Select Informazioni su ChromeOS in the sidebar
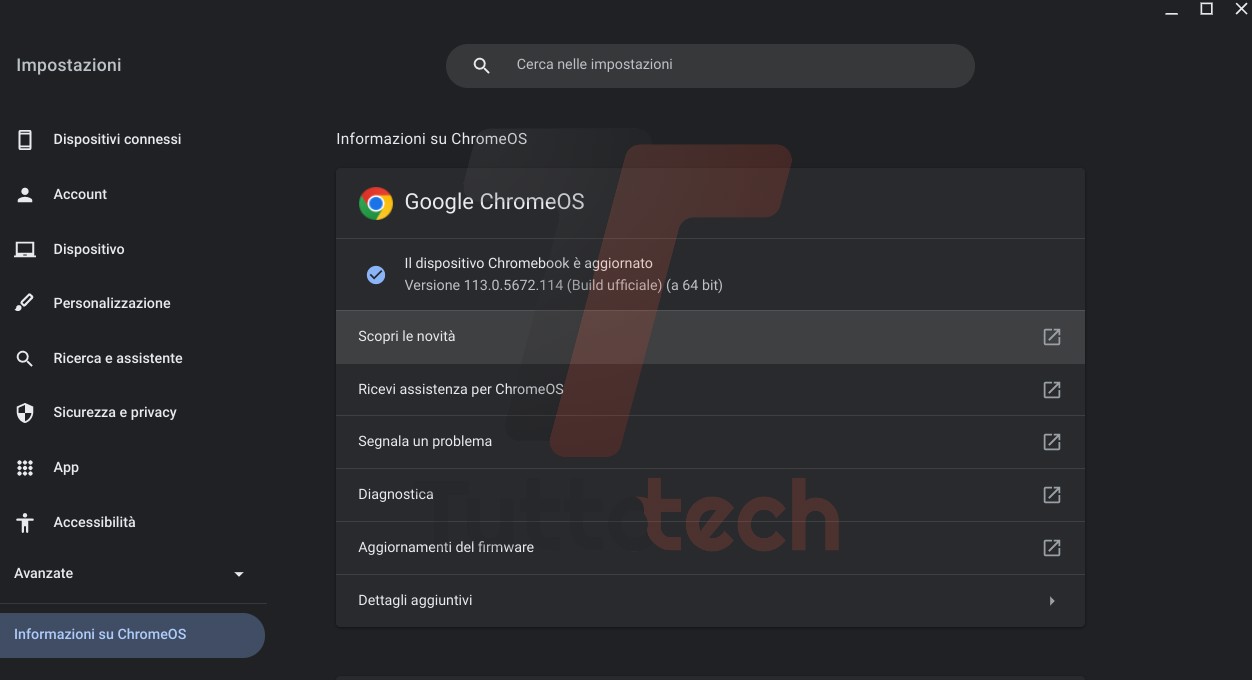Image resolution: width=1252 pixels, height=680 pixels. [100, 634]
